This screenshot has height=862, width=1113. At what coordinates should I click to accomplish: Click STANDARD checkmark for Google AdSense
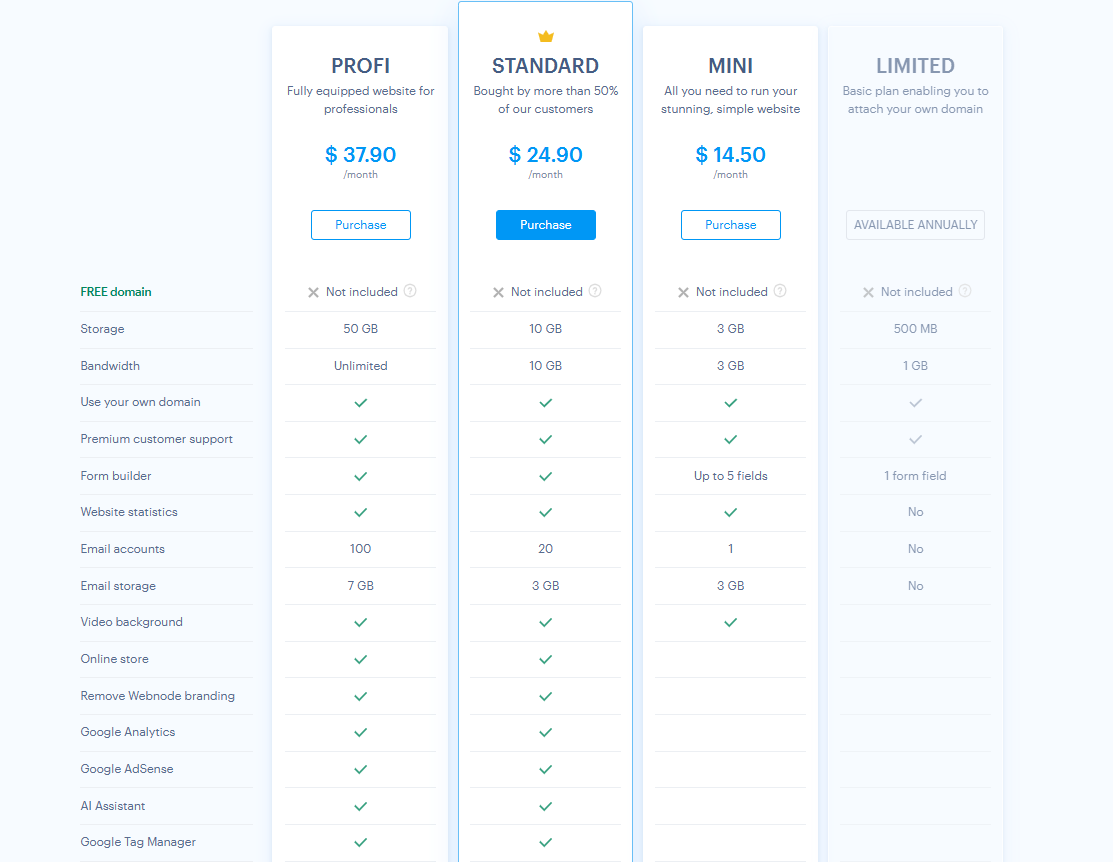coord(546,770)
